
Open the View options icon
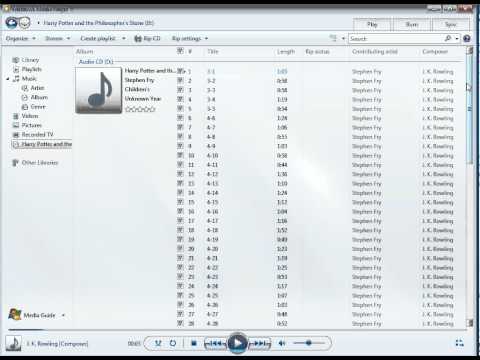point(333,38)
